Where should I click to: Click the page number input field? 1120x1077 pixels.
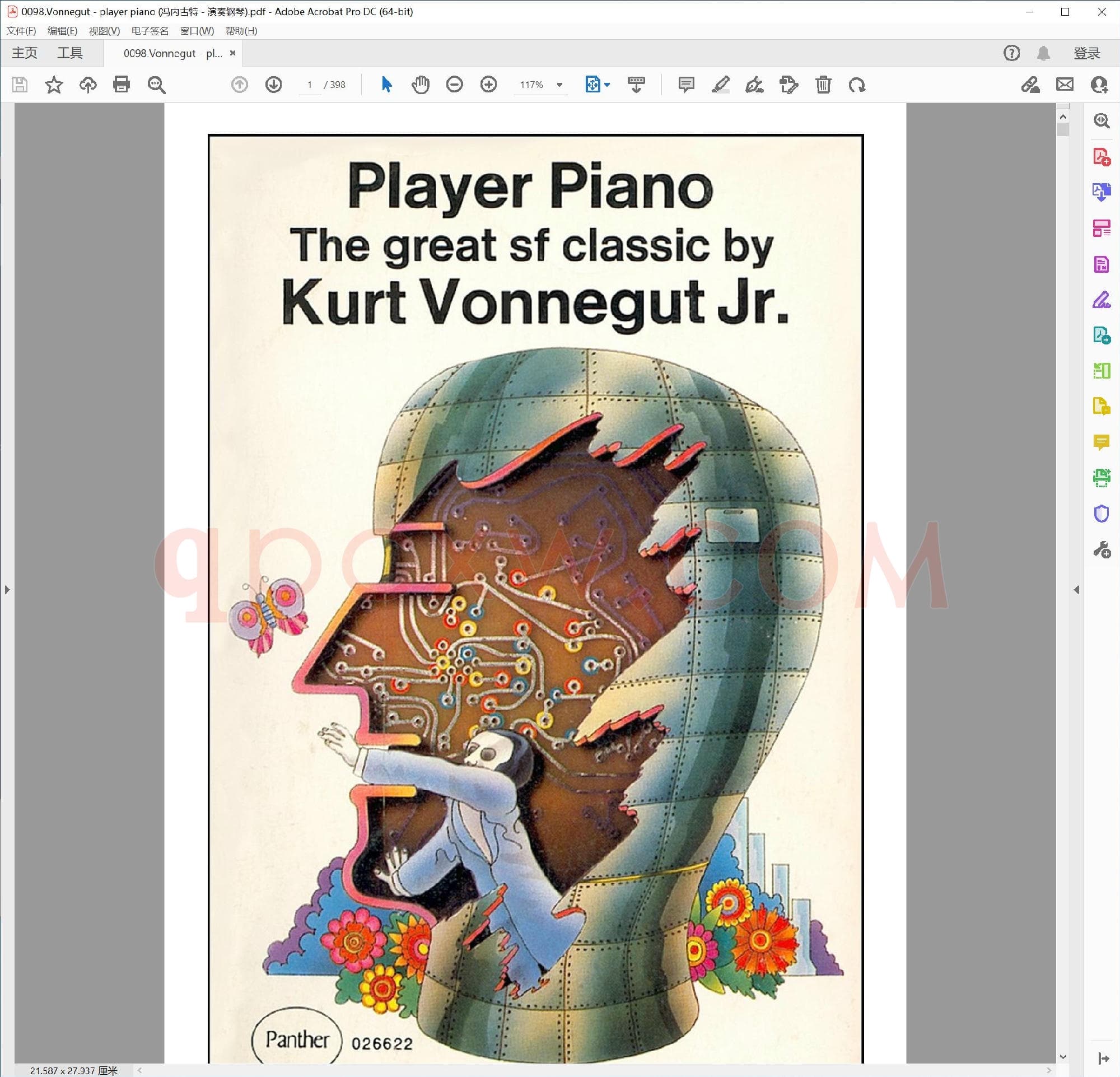[310, 85]
